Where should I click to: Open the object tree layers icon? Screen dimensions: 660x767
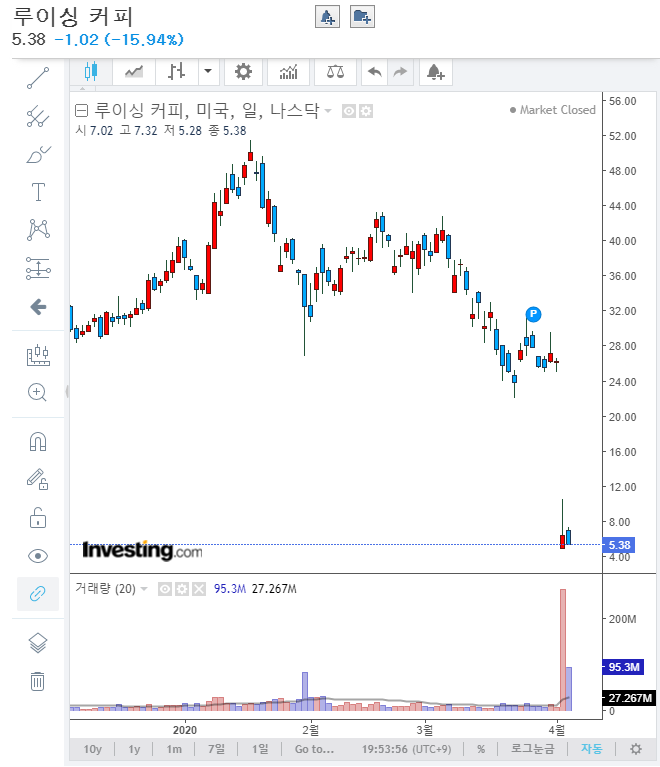click(38, 643)
